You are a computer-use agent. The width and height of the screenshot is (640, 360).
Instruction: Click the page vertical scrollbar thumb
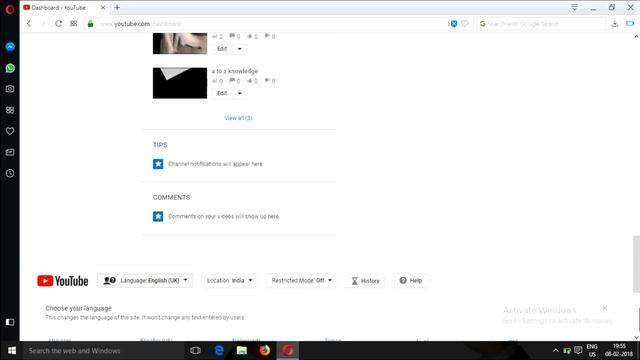(x=636, y=264)
